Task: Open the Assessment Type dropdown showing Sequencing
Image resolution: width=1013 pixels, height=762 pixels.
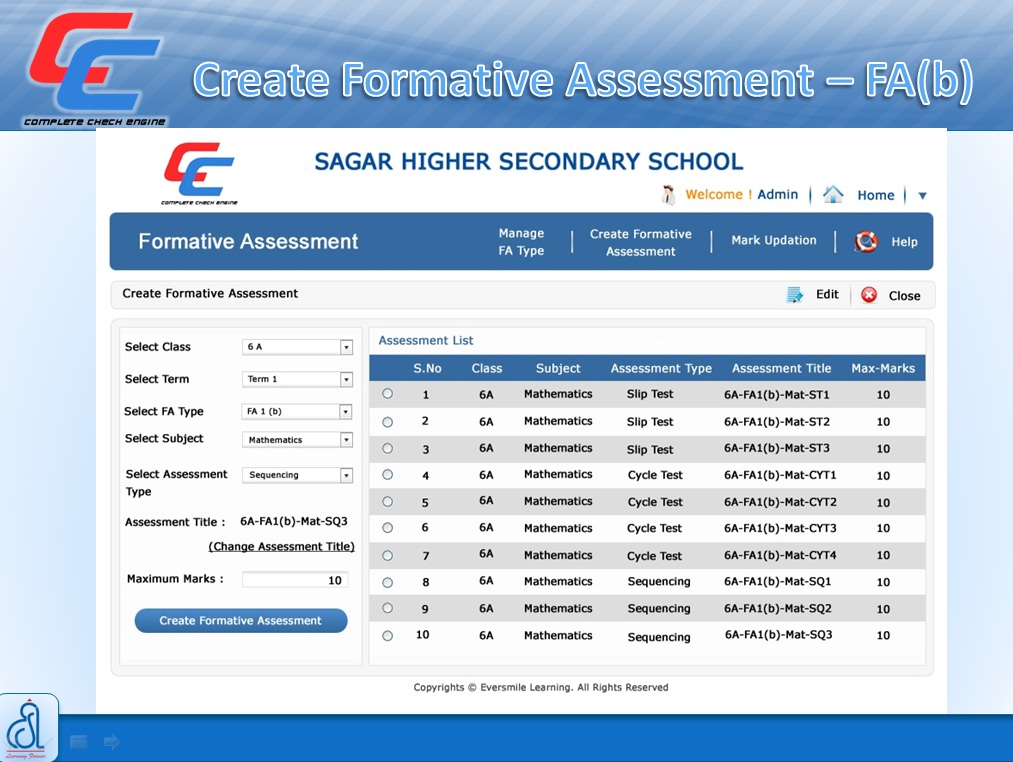Action: pyautogui.click(x=297, y=475)
